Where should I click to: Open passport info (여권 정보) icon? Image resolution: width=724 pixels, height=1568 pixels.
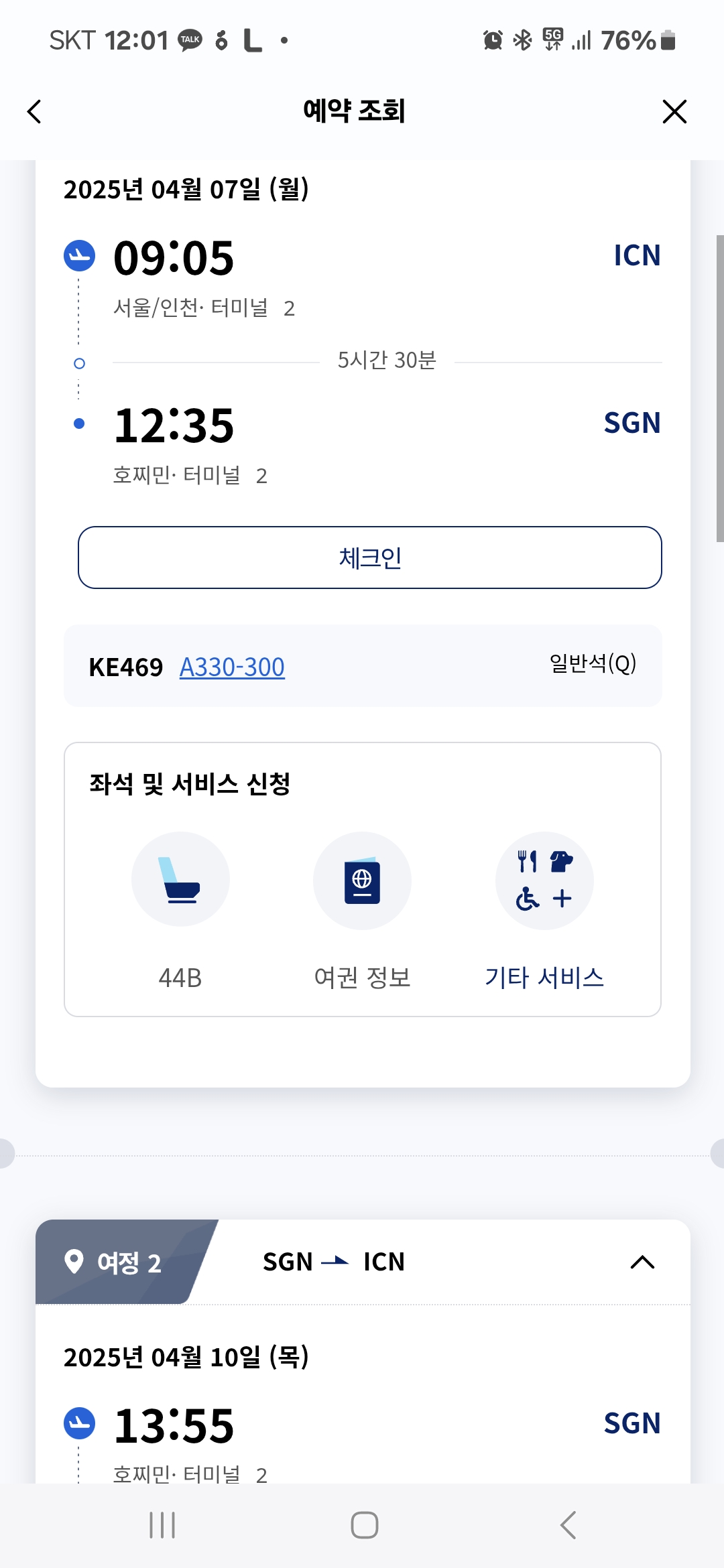362,880
